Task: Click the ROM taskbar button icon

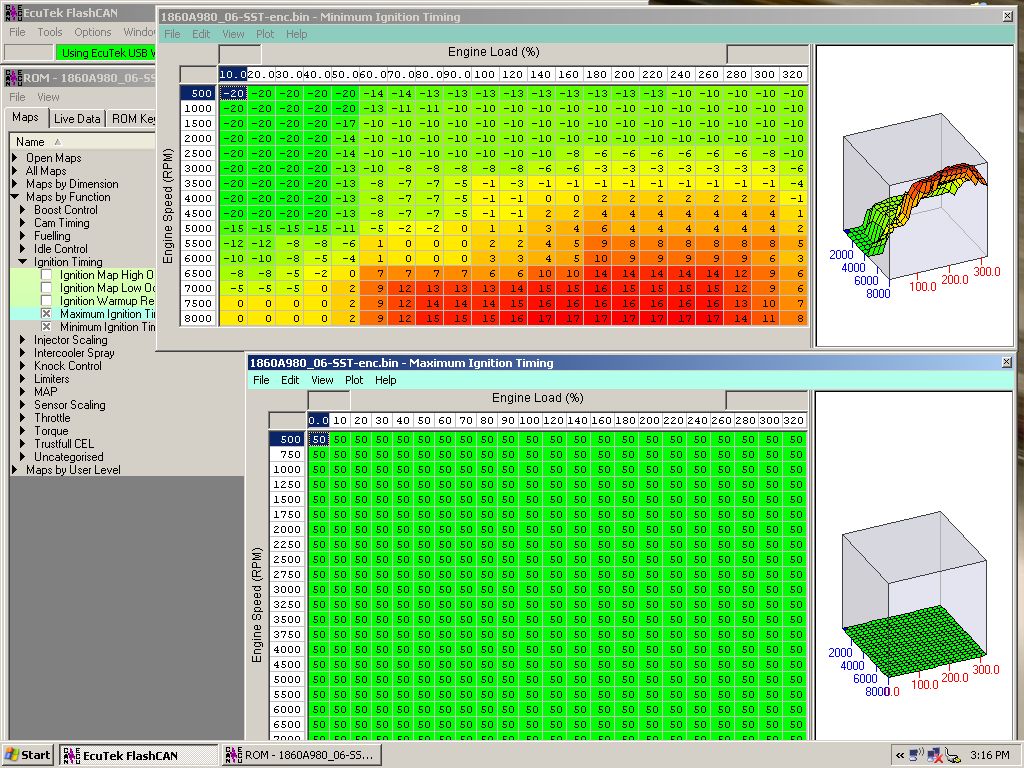Action: point(233,755)
